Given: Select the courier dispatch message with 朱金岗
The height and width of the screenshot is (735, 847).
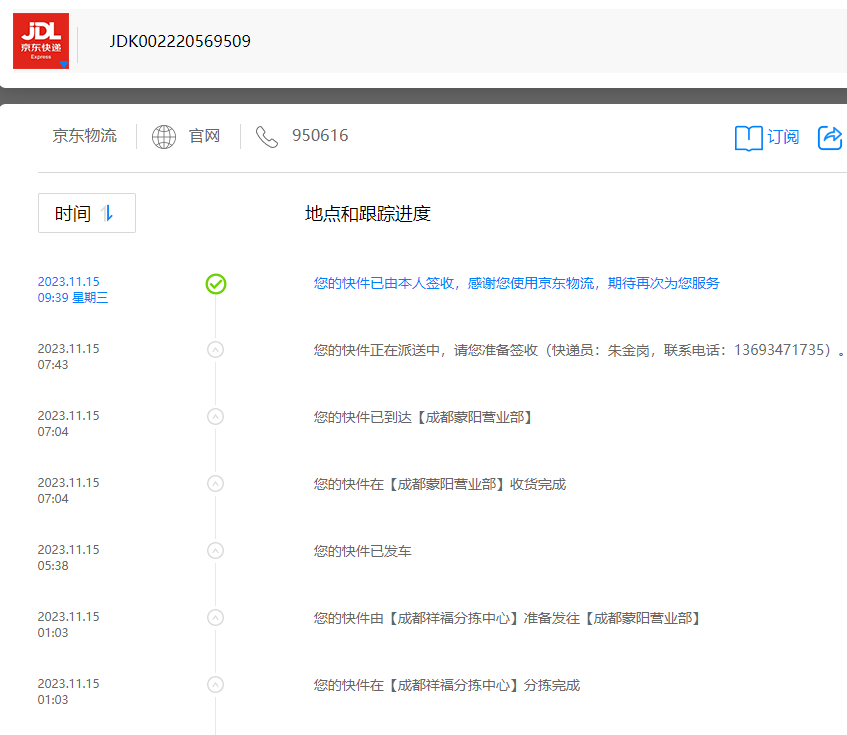Looking at the screenshot, I should (x=579, y=350).
